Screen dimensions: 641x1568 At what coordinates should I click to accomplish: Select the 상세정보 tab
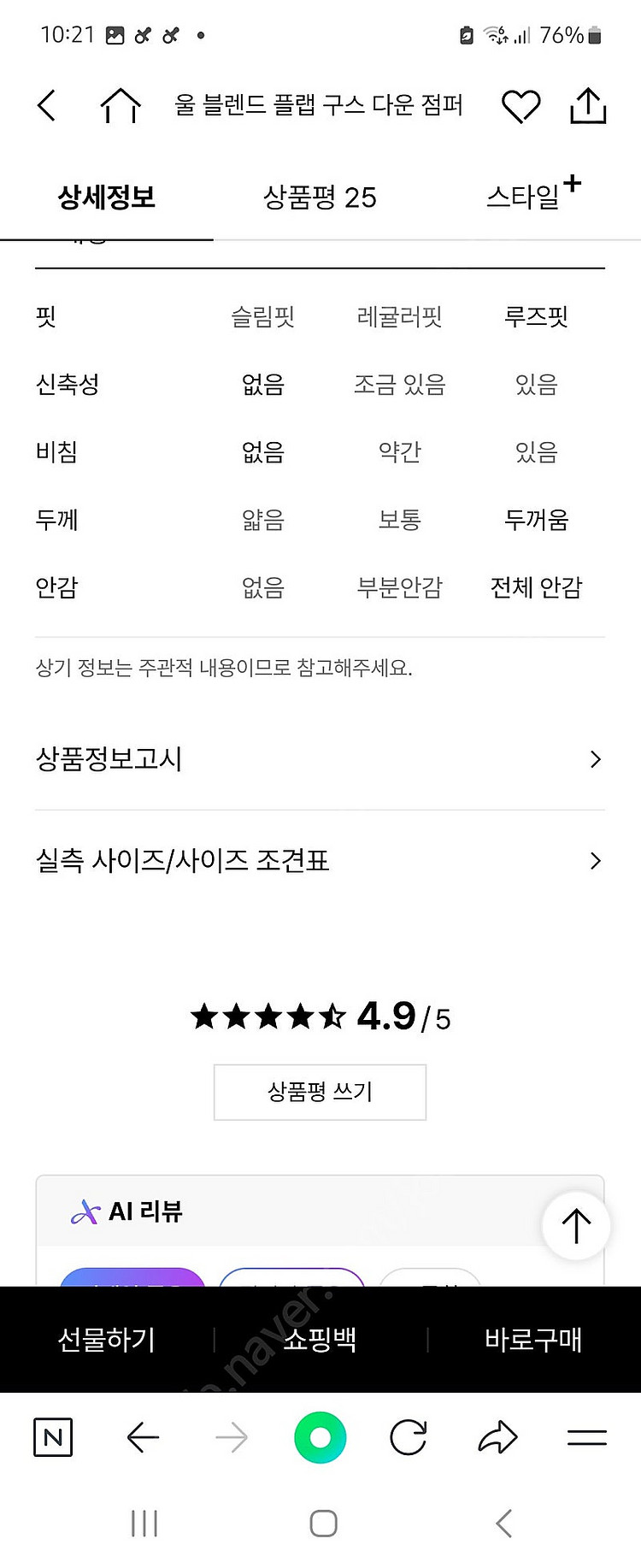tap(106, 197)
